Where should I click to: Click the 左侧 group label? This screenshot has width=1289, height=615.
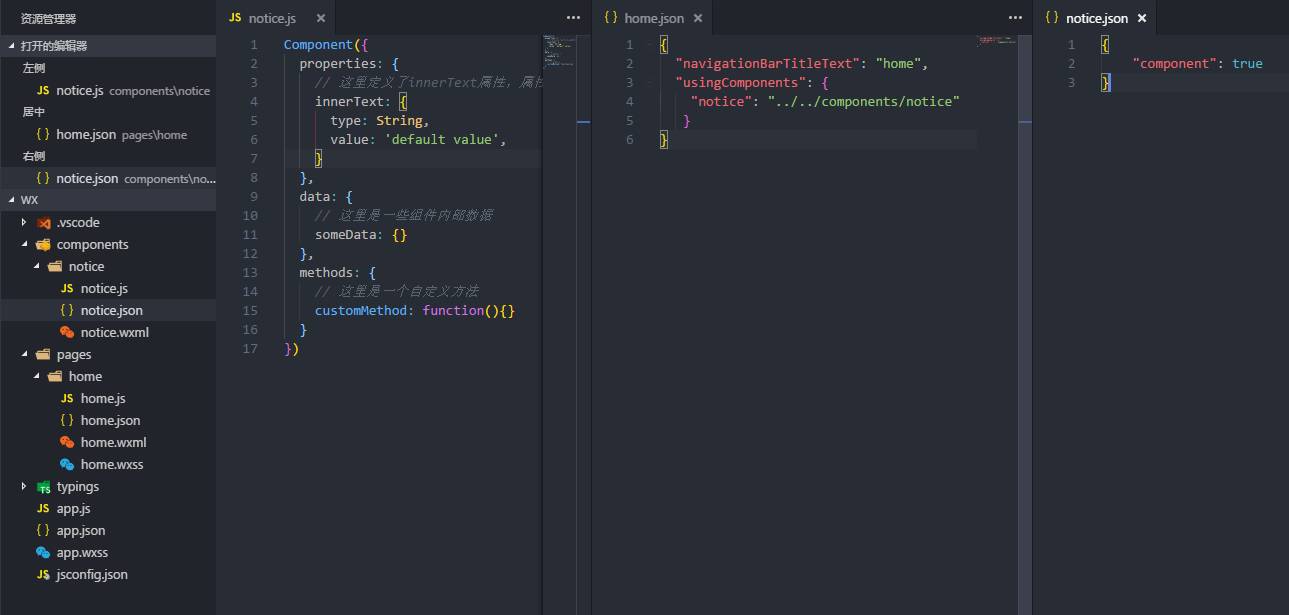point(34,68)
